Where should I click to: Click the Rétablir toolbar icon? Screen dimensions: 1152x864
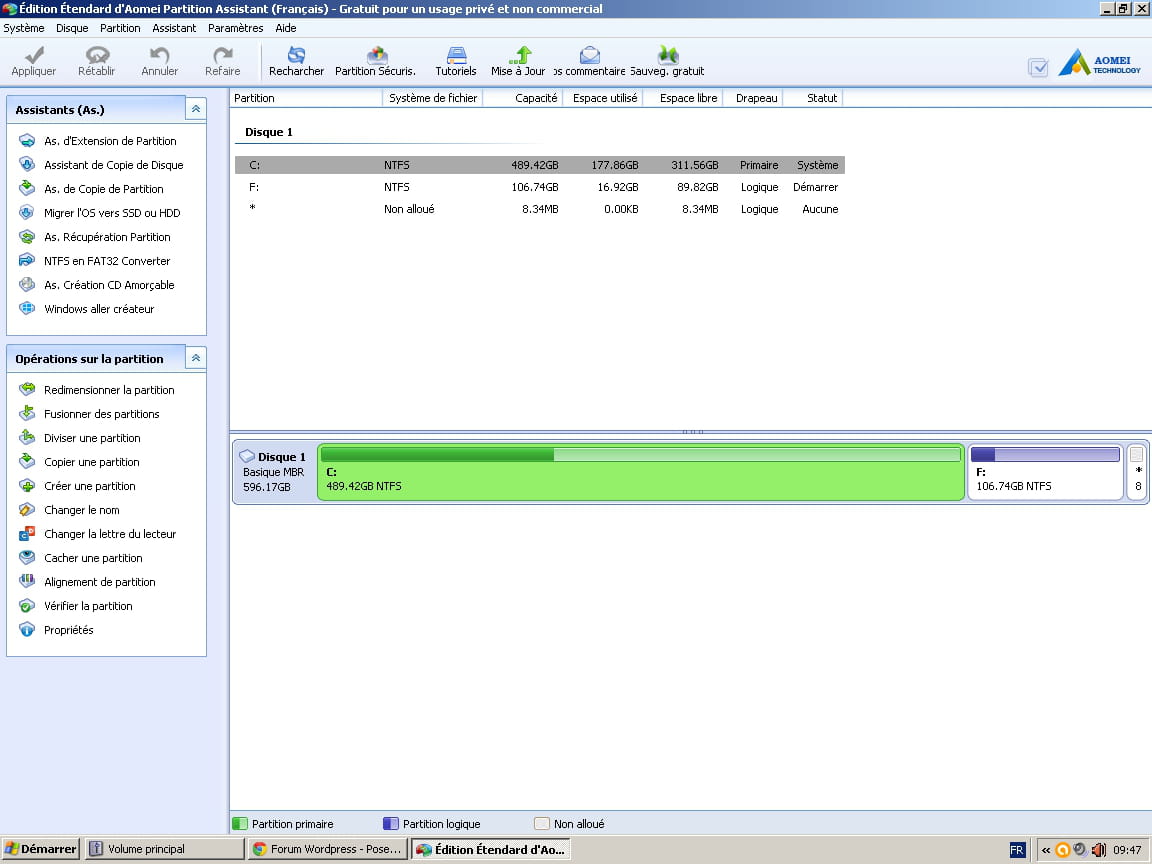[97, 56]
